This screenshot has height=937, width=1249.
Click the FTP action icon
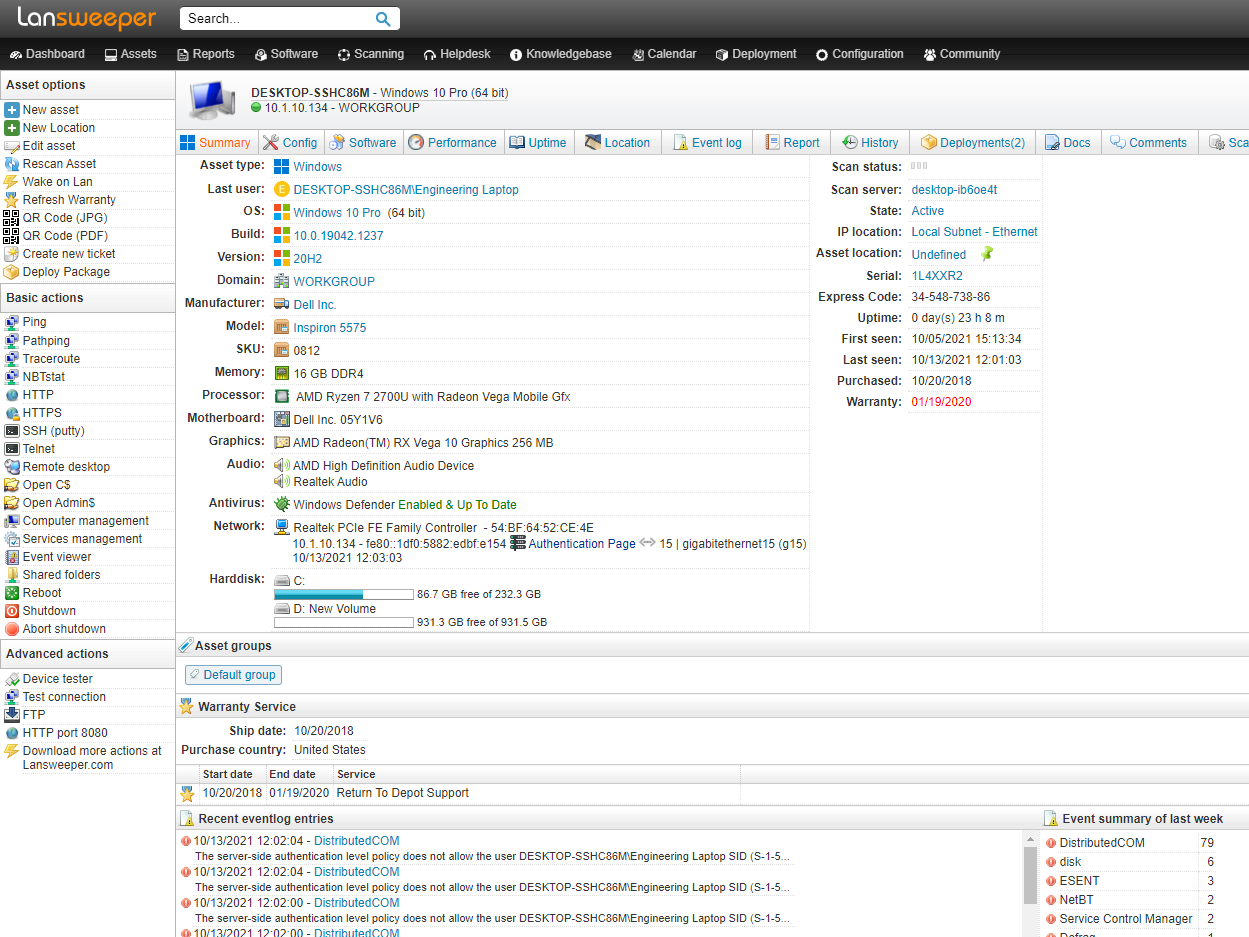coord(12,715)
